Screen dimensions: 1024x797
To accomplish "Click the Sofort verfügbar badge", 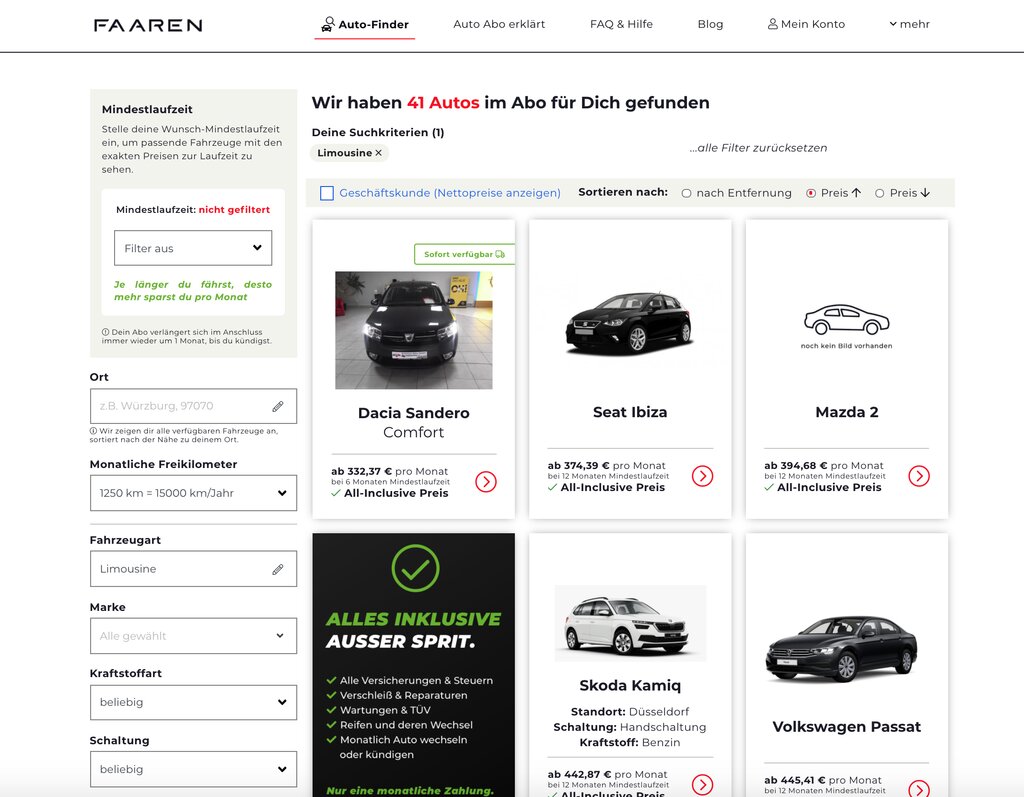I will [x=464, y=254].
